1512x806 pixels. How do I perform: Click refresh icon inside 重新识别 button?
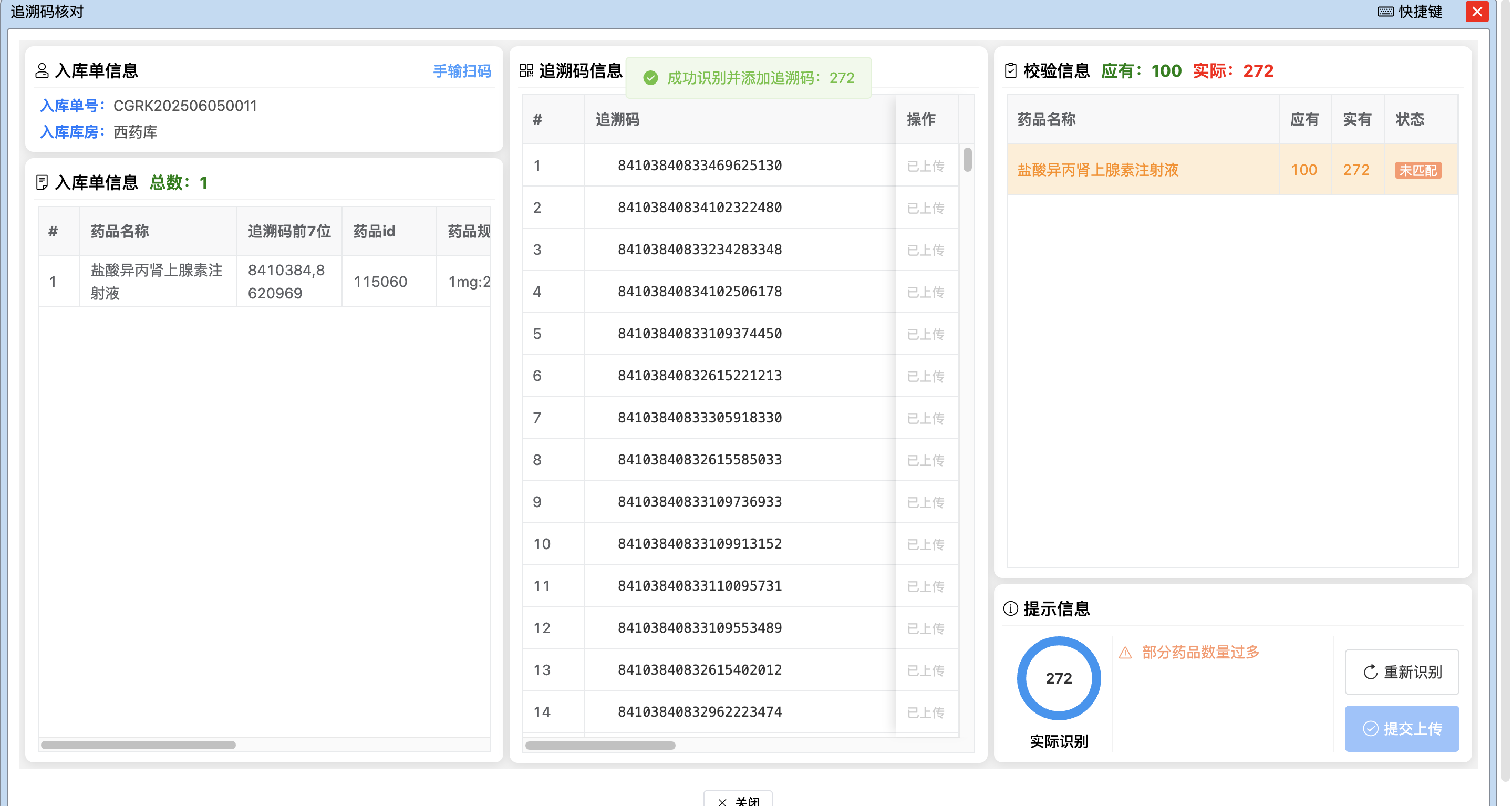(1370, 673)
